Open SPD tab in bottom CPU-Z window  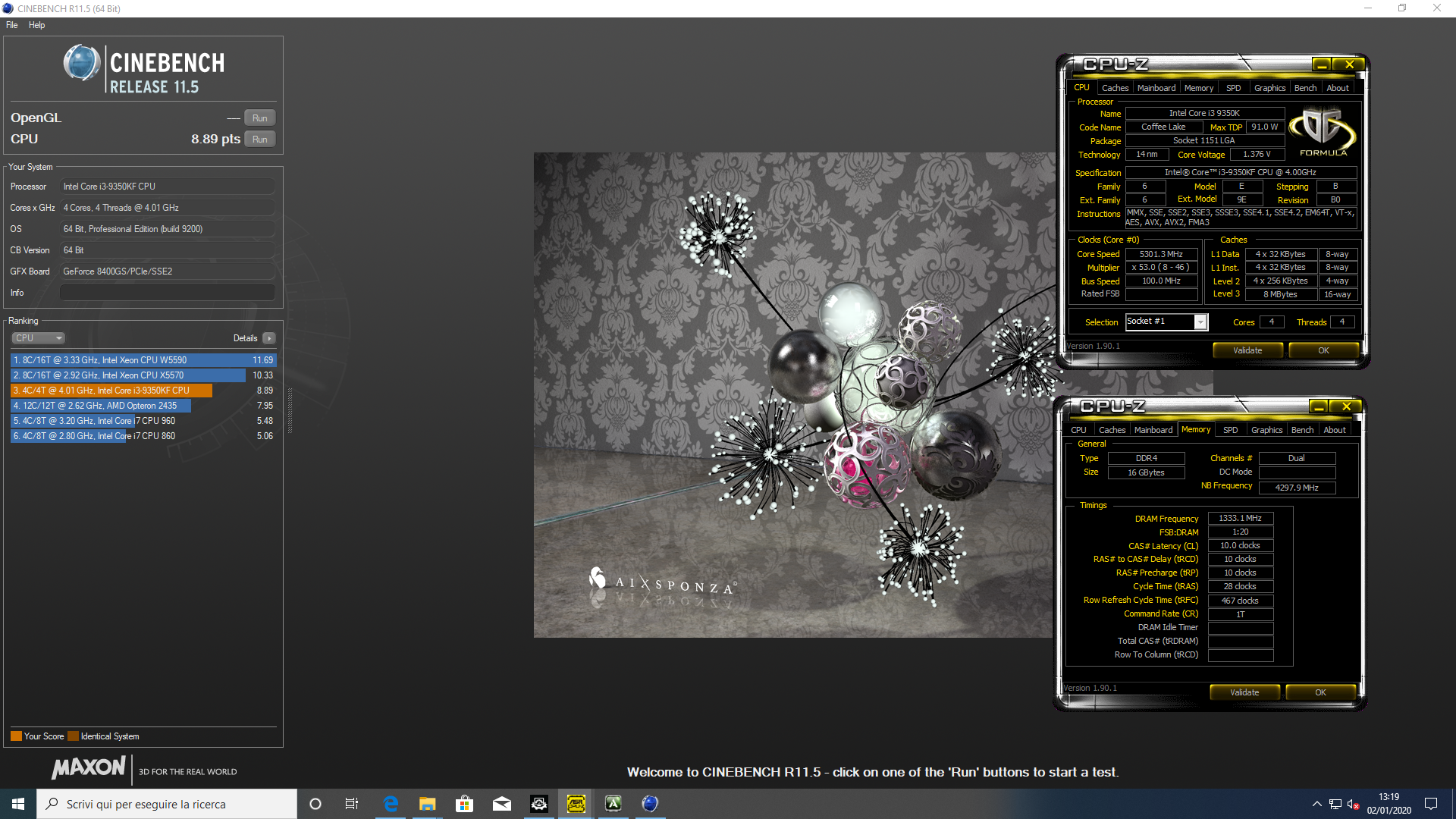[x=1231, y=430]
